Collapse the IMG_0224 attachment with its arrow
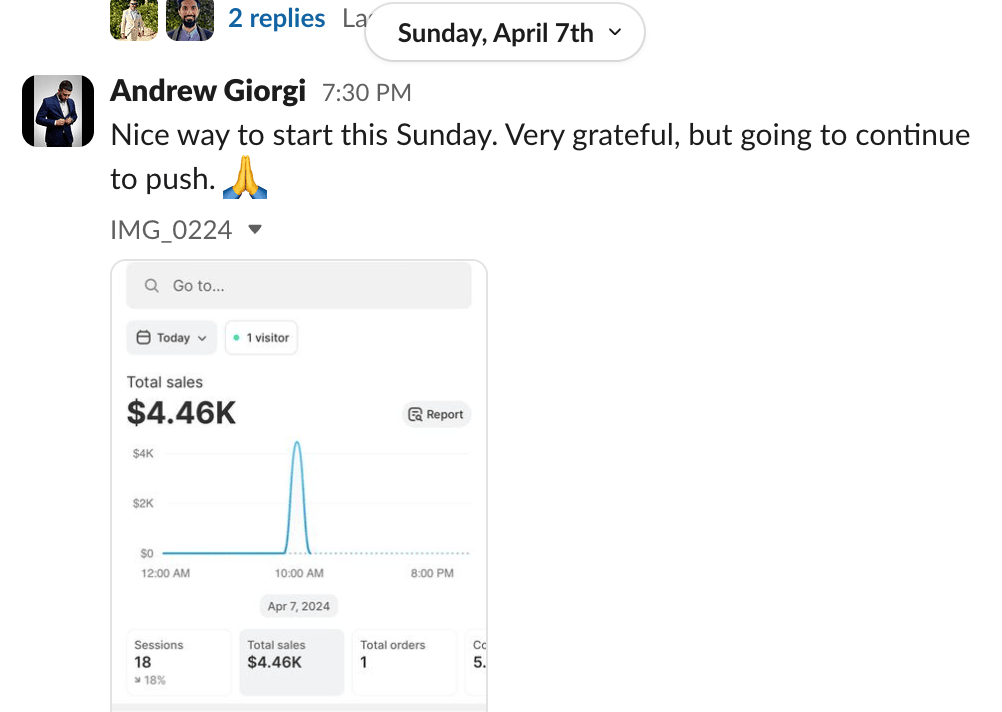 tap(255, 230)
